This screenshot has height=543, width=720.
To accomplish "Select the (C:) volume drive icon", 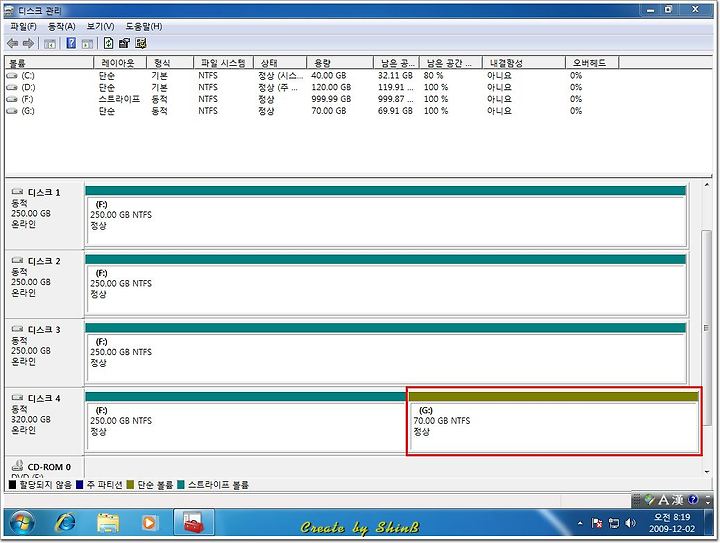I will point(12,76).
